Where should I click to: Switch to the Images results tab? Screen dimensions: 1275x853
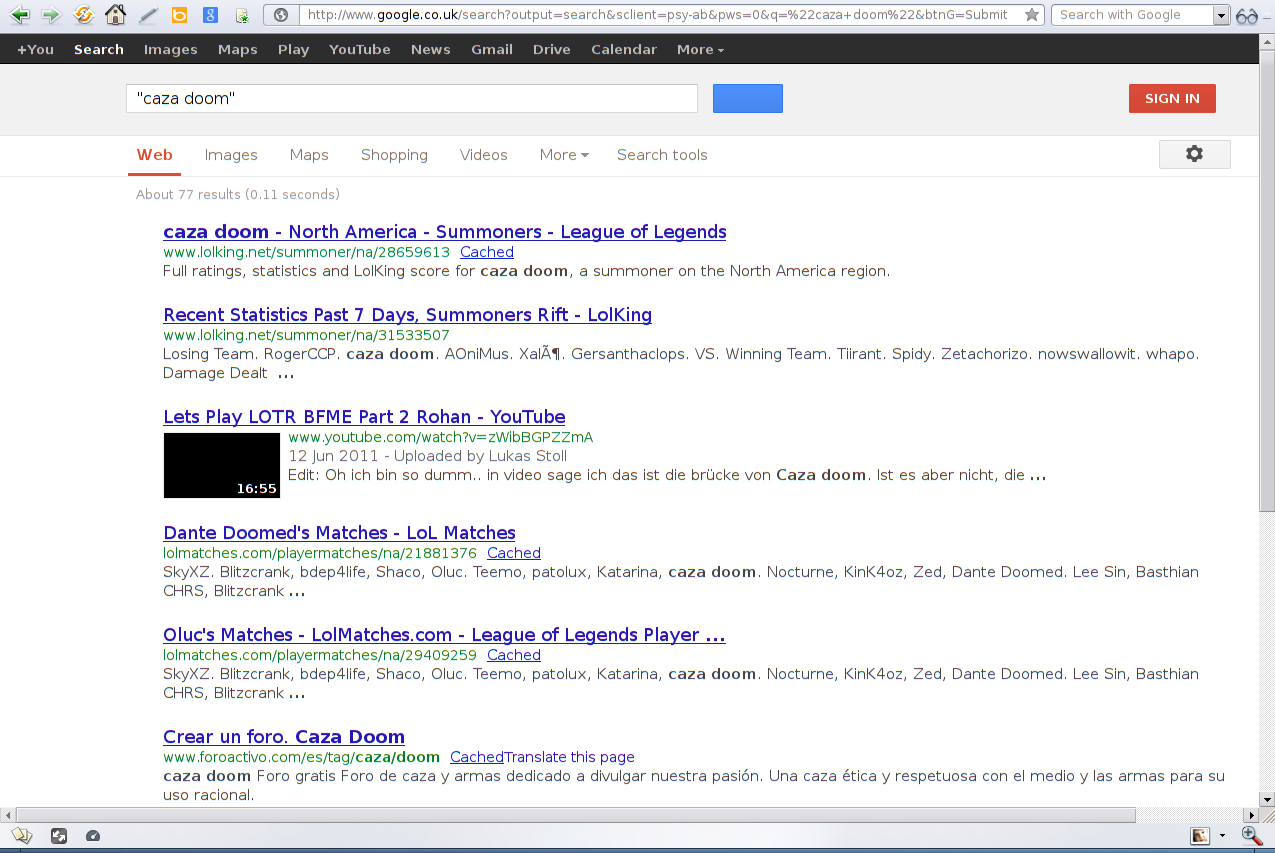pos(231,155)
